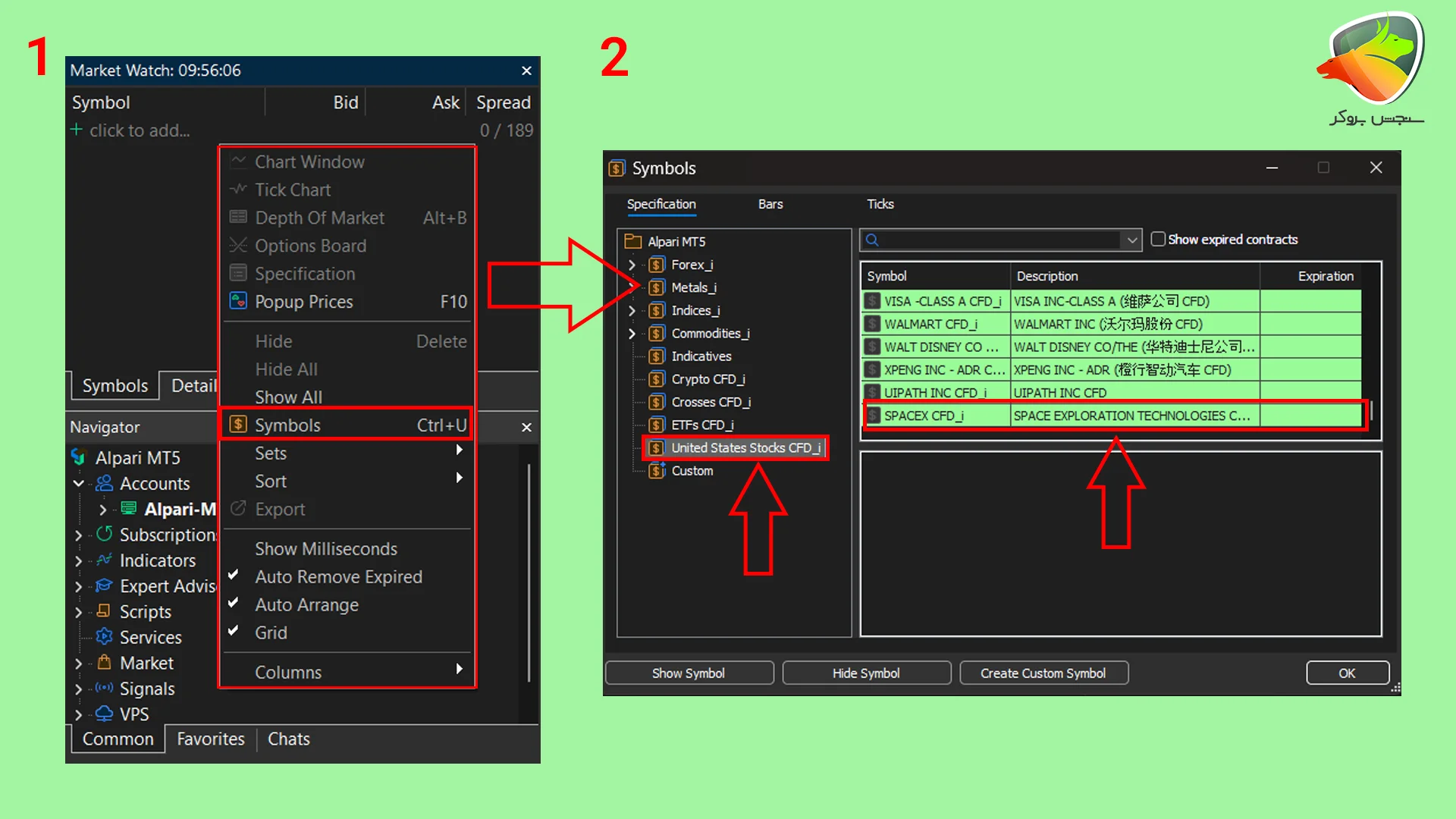
Task: Enable Show expired contracts checkbox
Action: (1158, 239)
